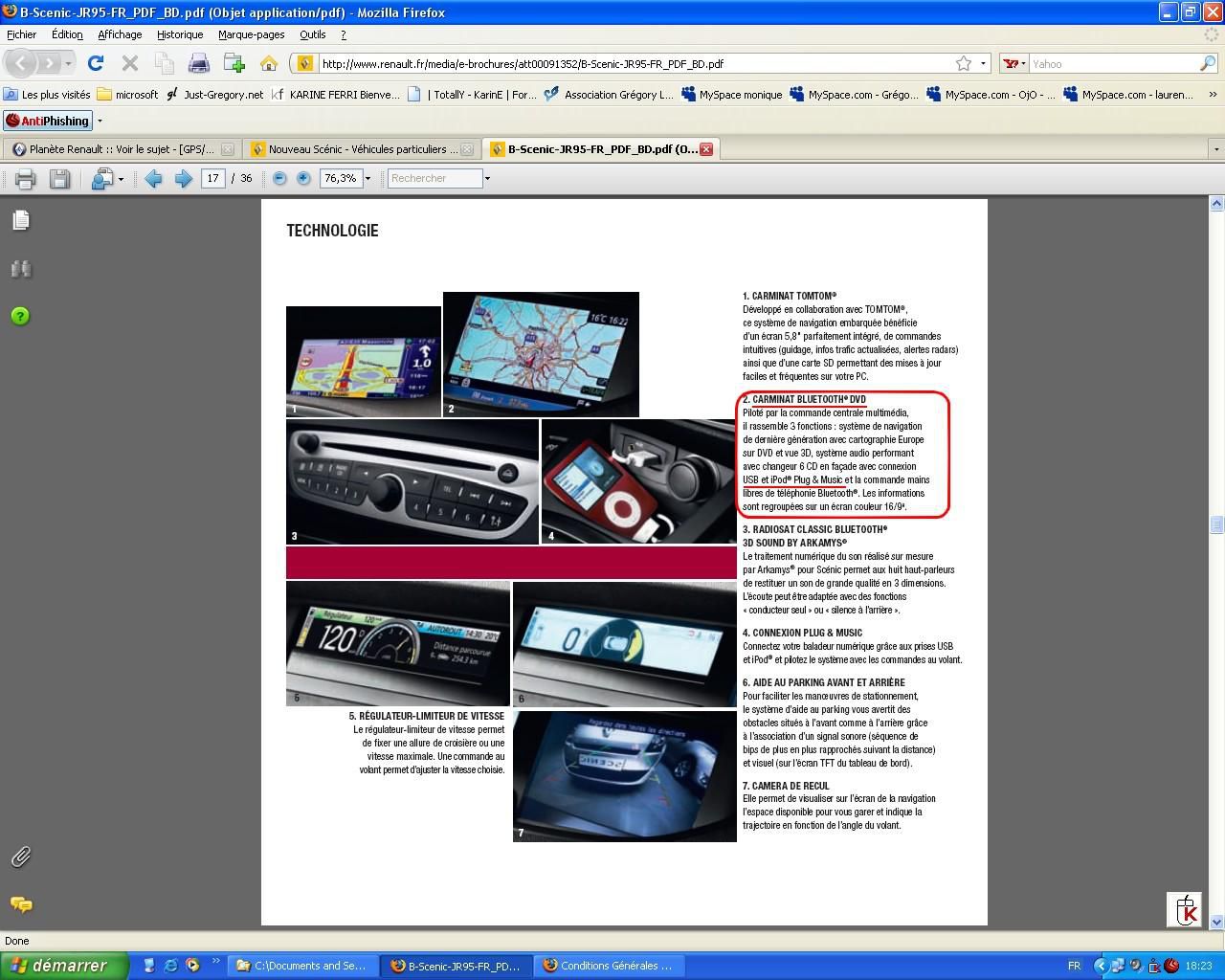Click the Firefox print icon

199,63
